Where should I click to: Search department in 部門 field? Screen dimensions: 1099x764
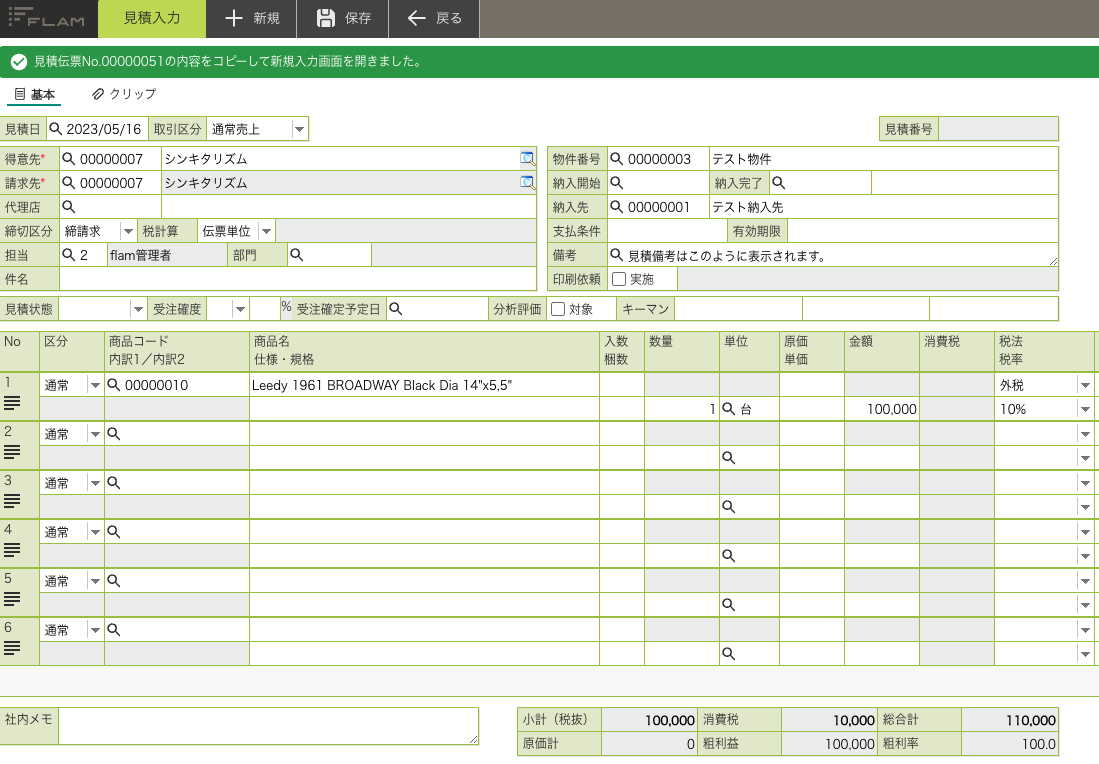[x=296, y=255]
